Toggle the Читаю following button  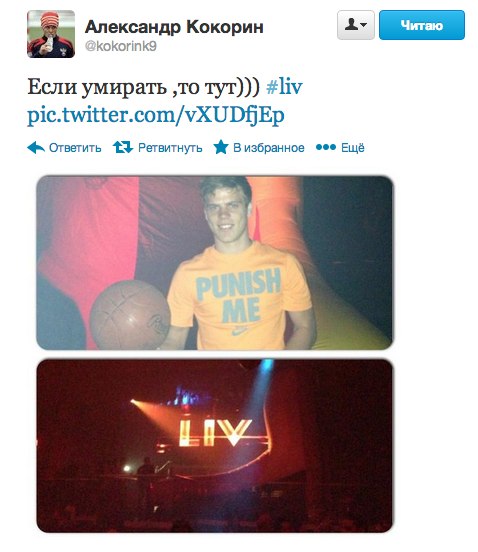click(x=422, y=25)
